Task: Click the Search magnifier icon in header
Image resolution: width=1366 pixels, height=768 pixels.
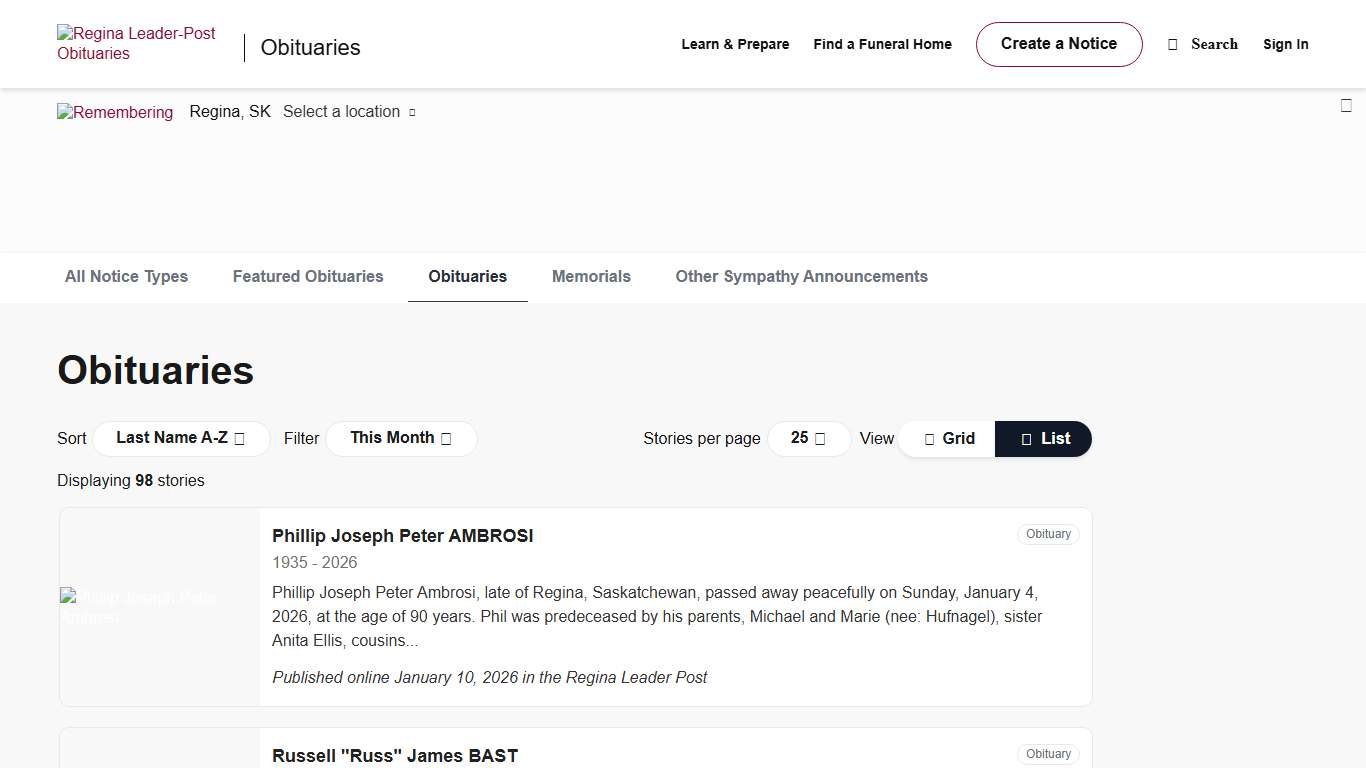Action: coord(1173,44)
